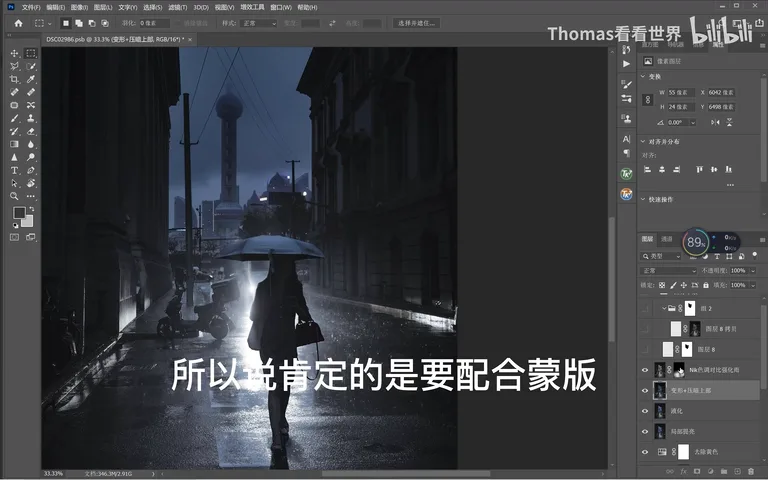This screenshot has width=768, height=480.
Task: Open the 窗口(W) menu
Action: pos(281,7)
